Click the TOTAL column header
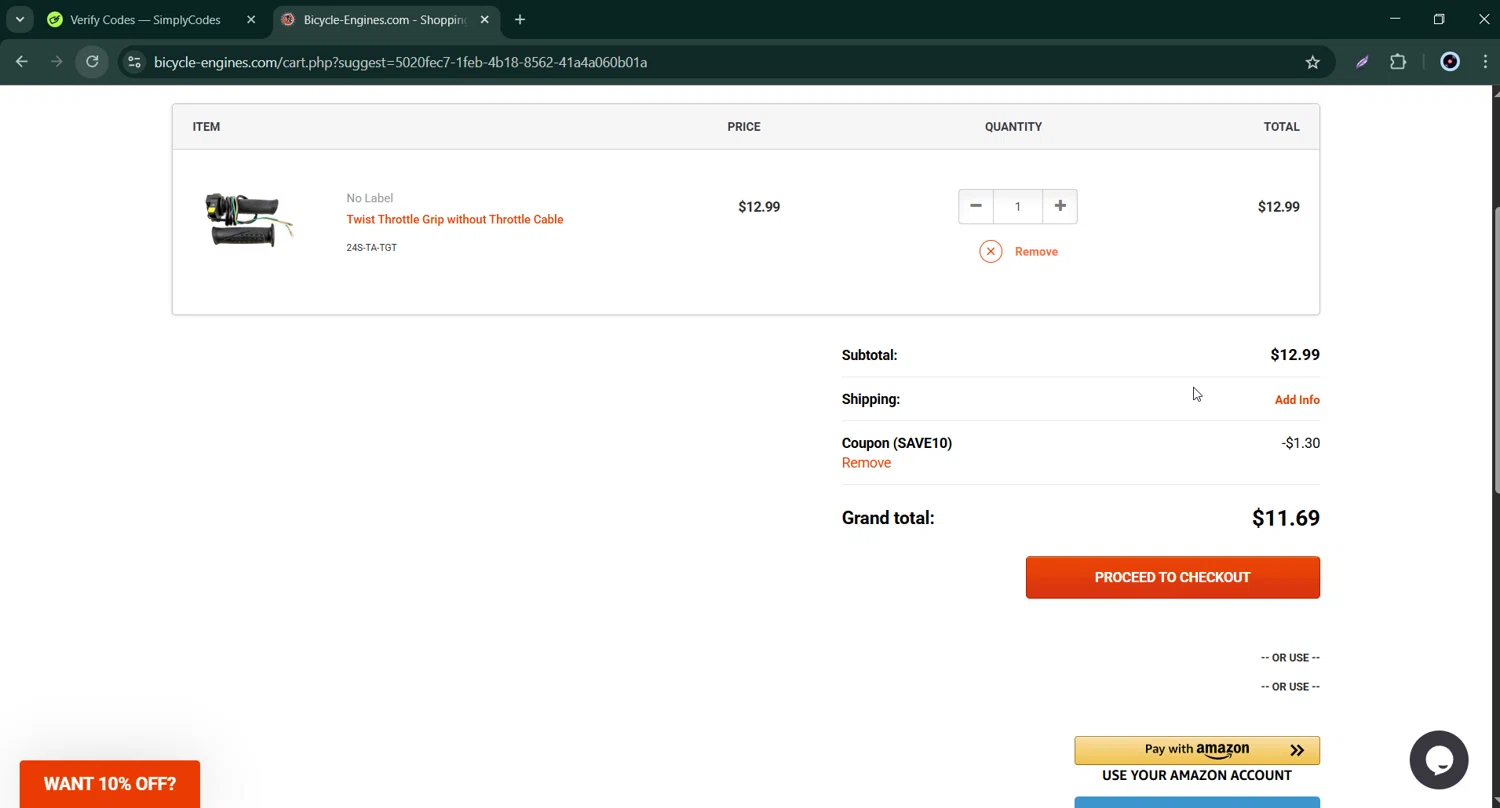 tap(1282, 127)
